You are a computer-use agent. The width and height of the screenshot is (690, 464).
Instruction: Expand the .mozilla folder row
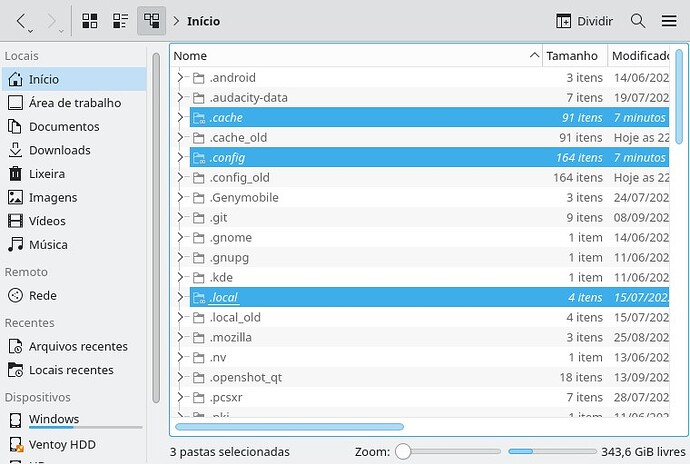point(180,338)
